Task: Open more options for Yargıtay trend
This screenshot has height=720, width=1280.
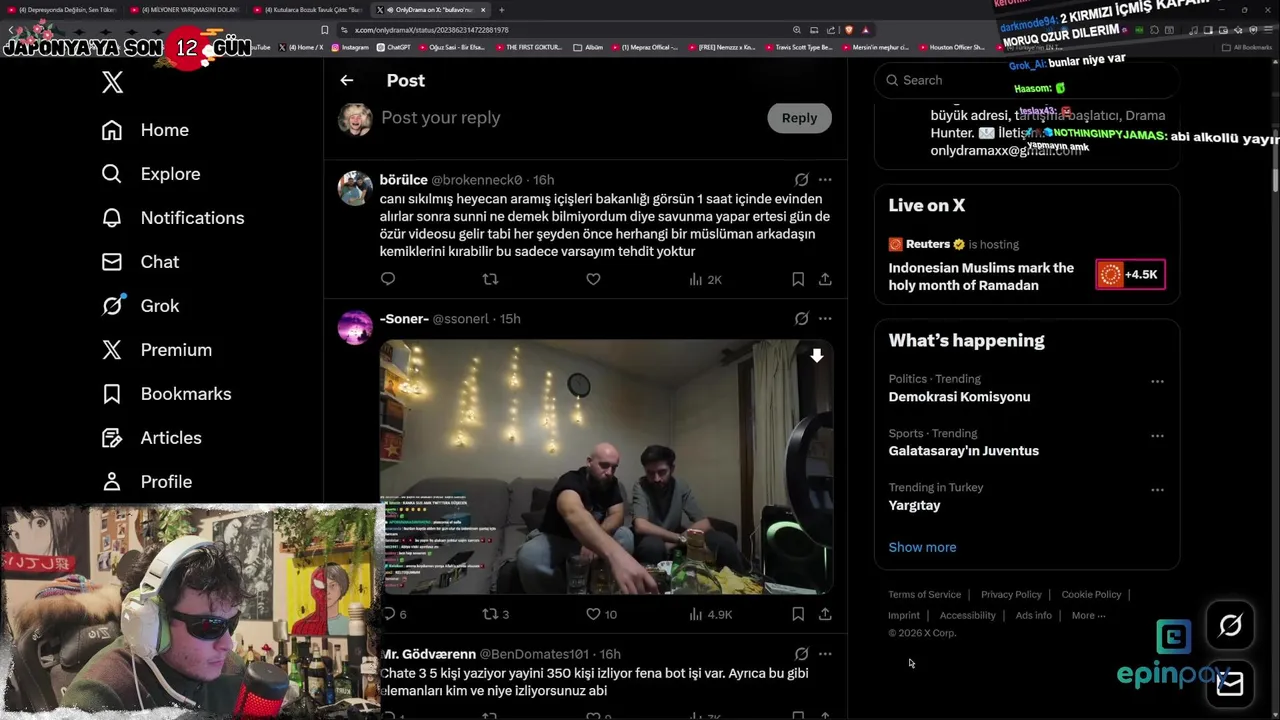Action: pyautogui.click(x=1157, y=490)
